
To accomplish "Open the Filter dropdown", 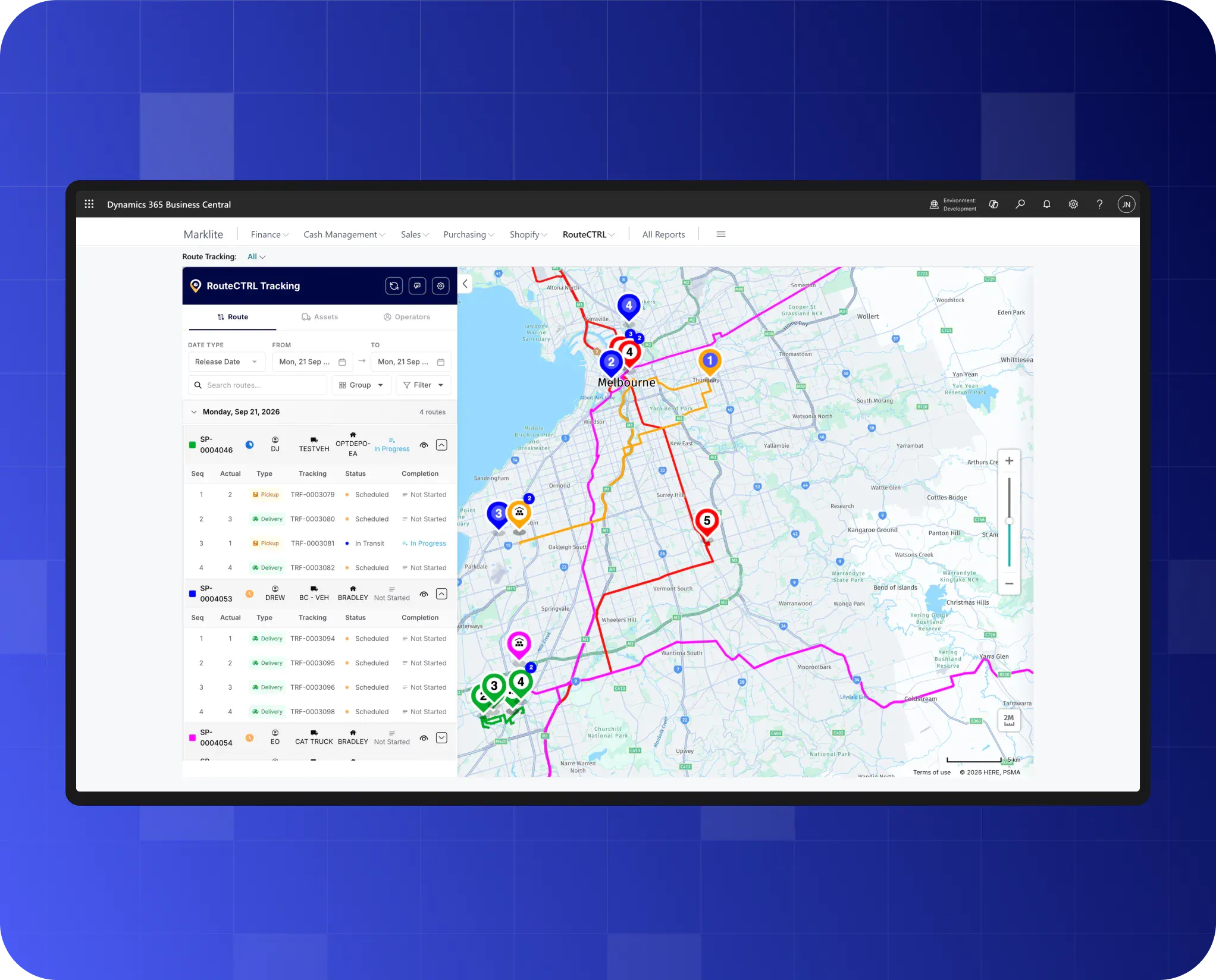I will 424,385.
